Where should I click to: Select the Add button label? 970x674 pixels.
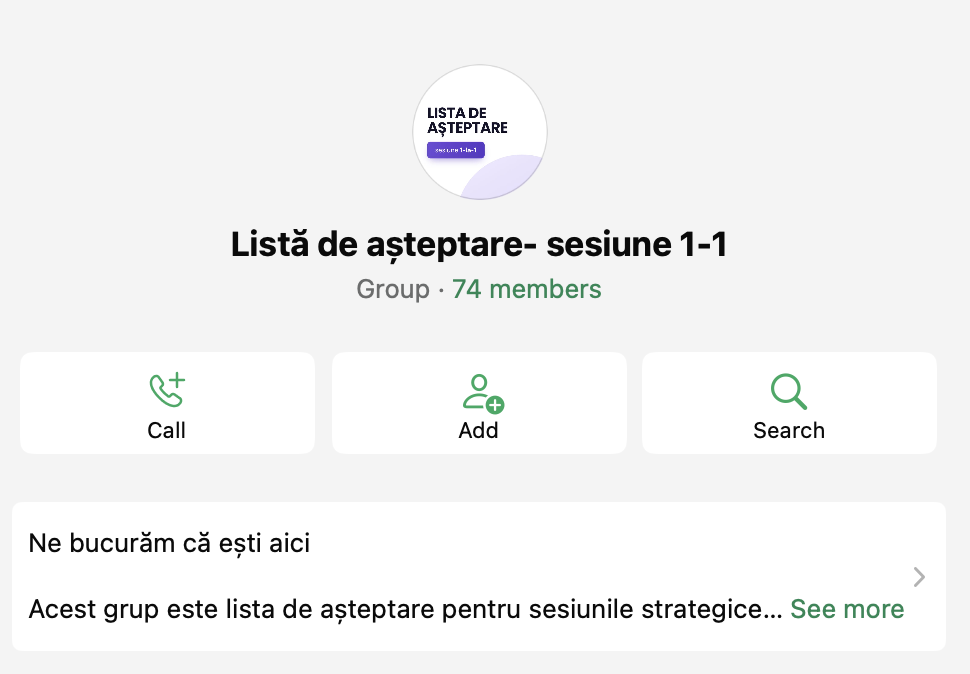coord(478,430)
